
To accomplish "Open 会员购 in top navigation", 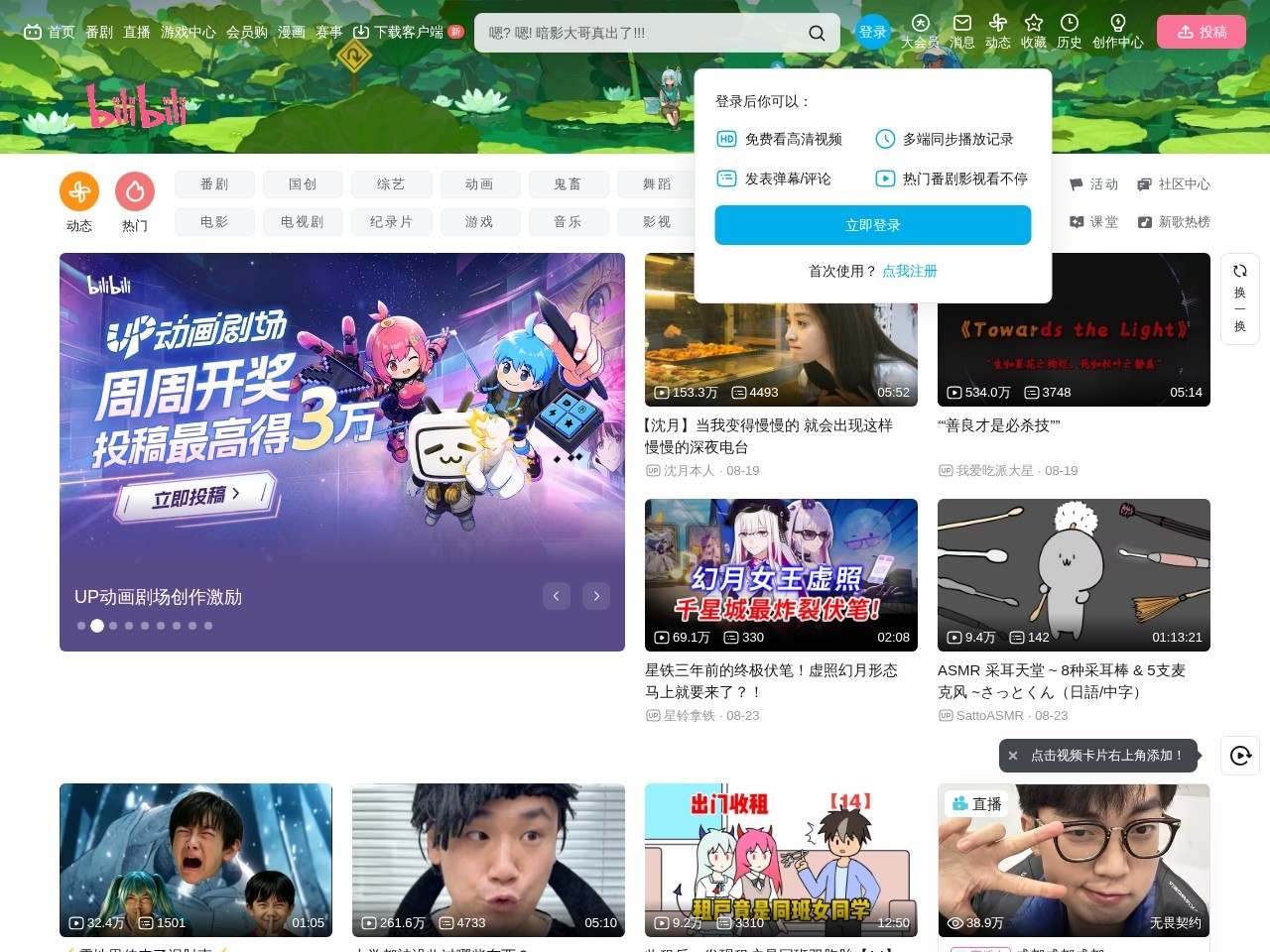I will click(247, 32).
